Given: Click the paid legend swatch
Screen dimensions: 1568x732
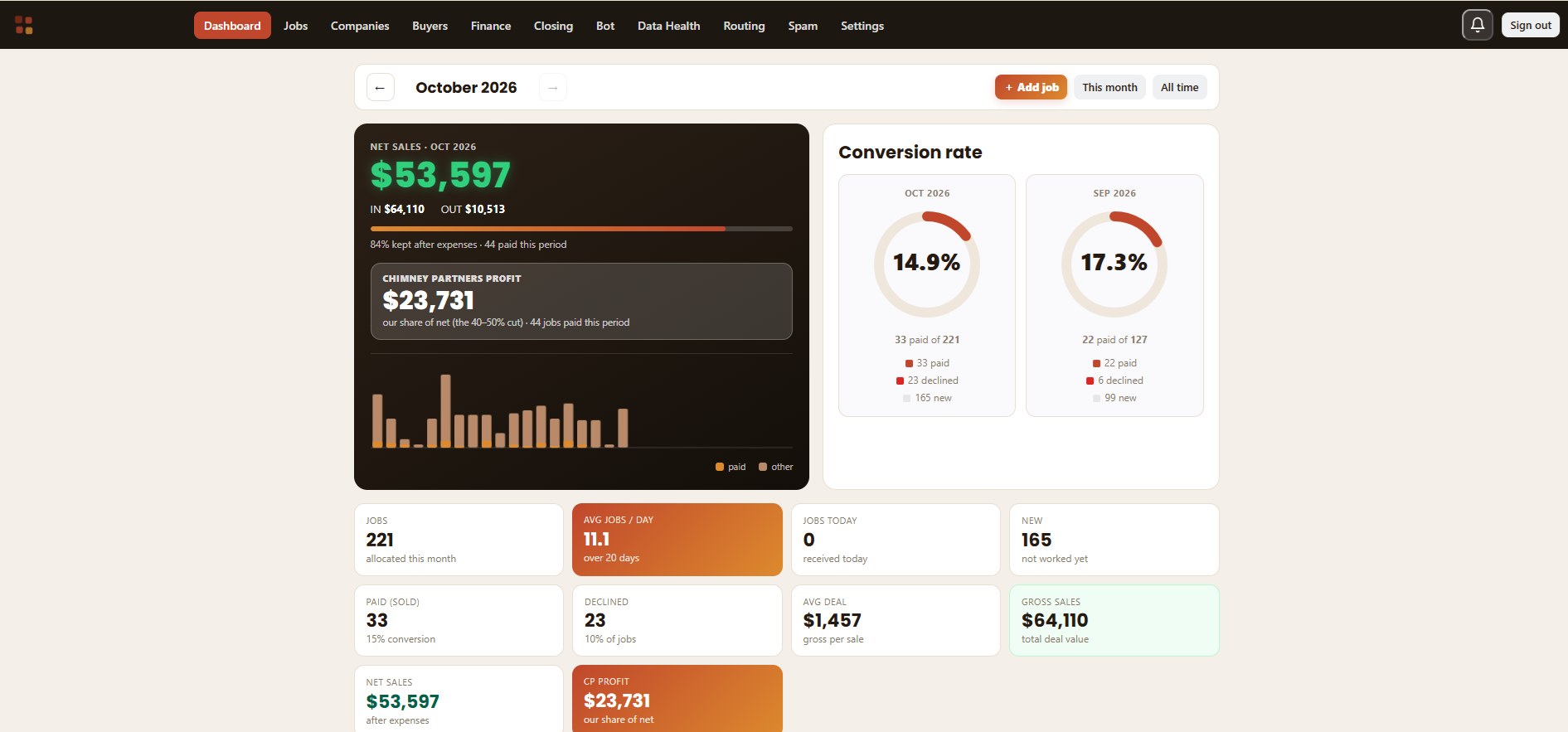Looking at the screenshot, I should pos(720,467).
